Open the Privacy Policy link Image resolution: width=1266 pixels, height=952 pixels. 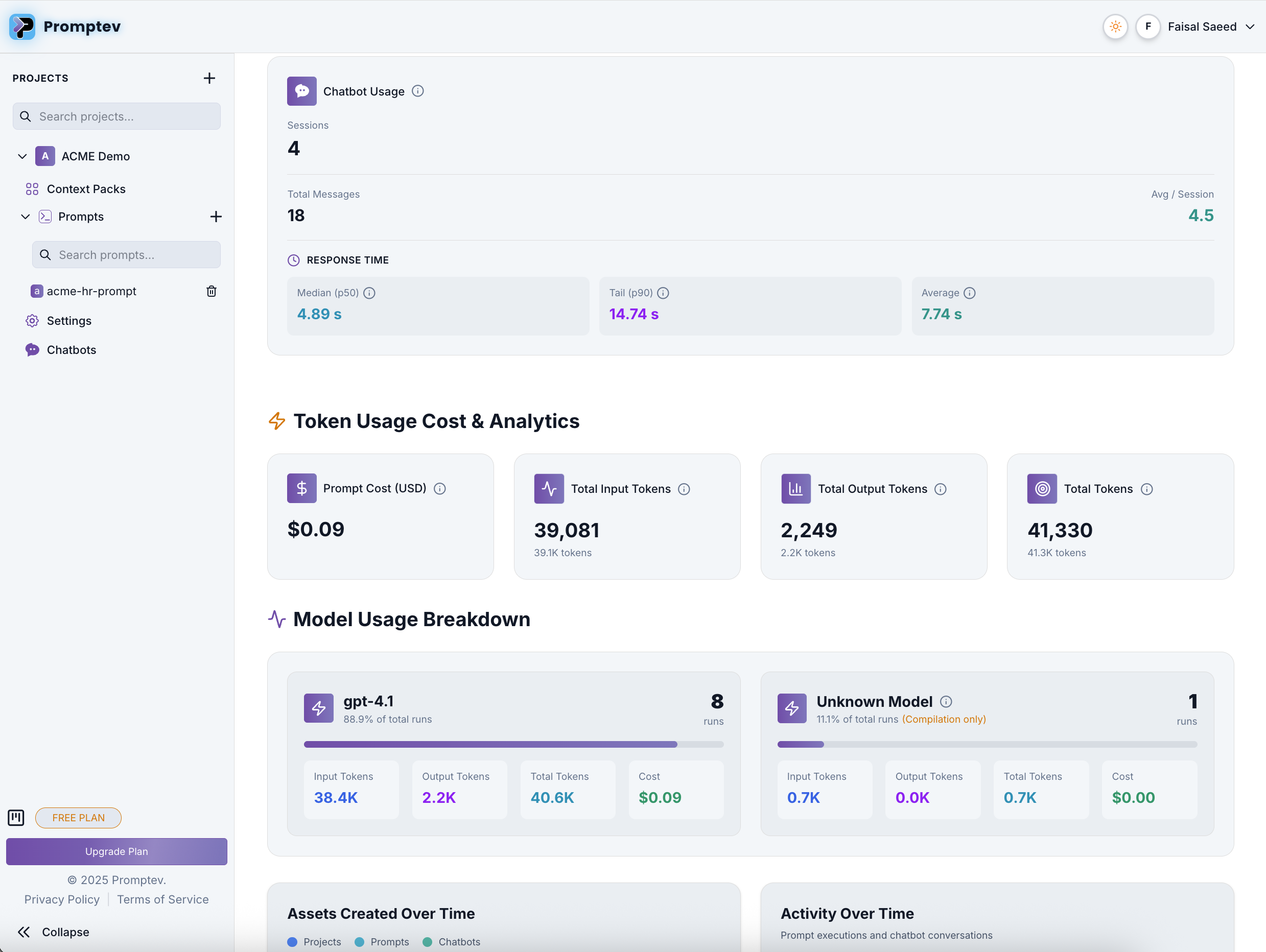tap(62, 899)
